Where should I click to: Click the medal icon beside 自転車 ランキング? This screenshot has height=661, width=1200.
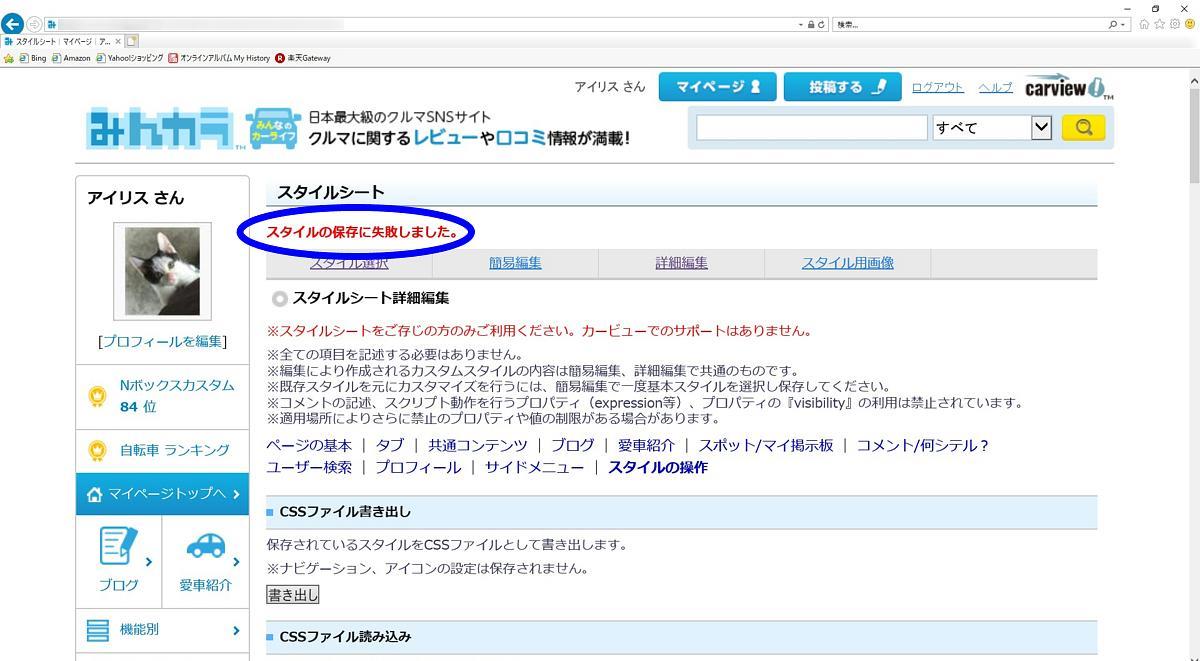pos(97,451)
